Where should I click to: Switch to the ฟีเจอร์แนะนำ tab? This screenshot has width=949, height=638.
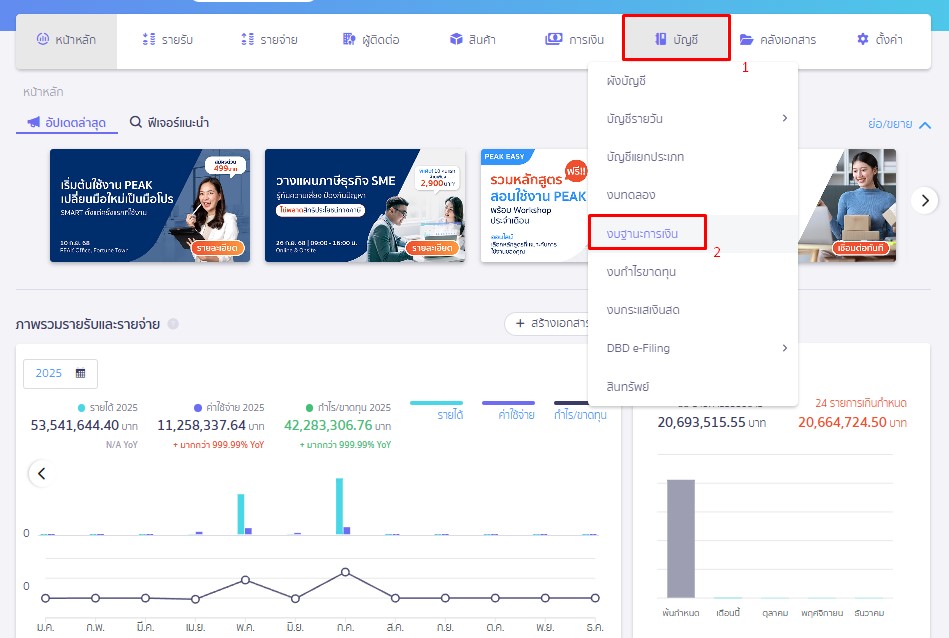tap(169, 123)
